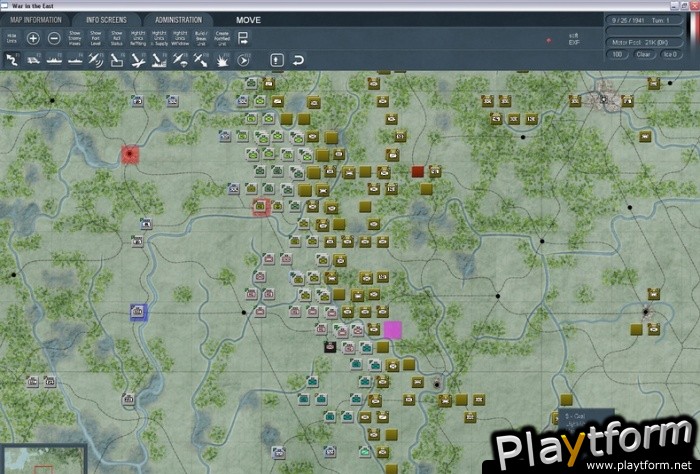The width and height of the screenshot is (700, 474).
Task: Zoom out with the minus icon
Action: click(x=54, y=38)
